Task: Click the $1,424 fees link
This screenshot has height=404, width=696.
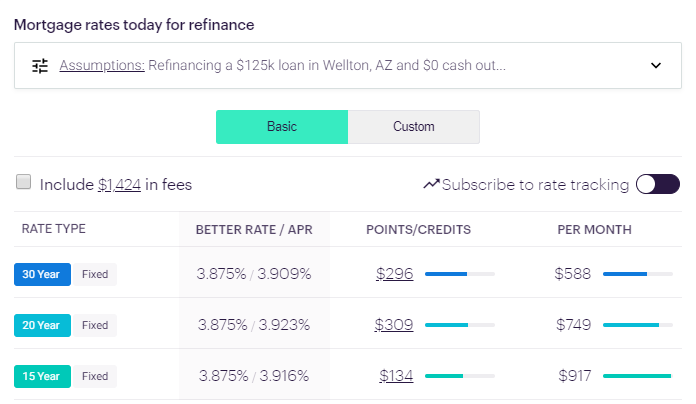Action: (119, 184)
